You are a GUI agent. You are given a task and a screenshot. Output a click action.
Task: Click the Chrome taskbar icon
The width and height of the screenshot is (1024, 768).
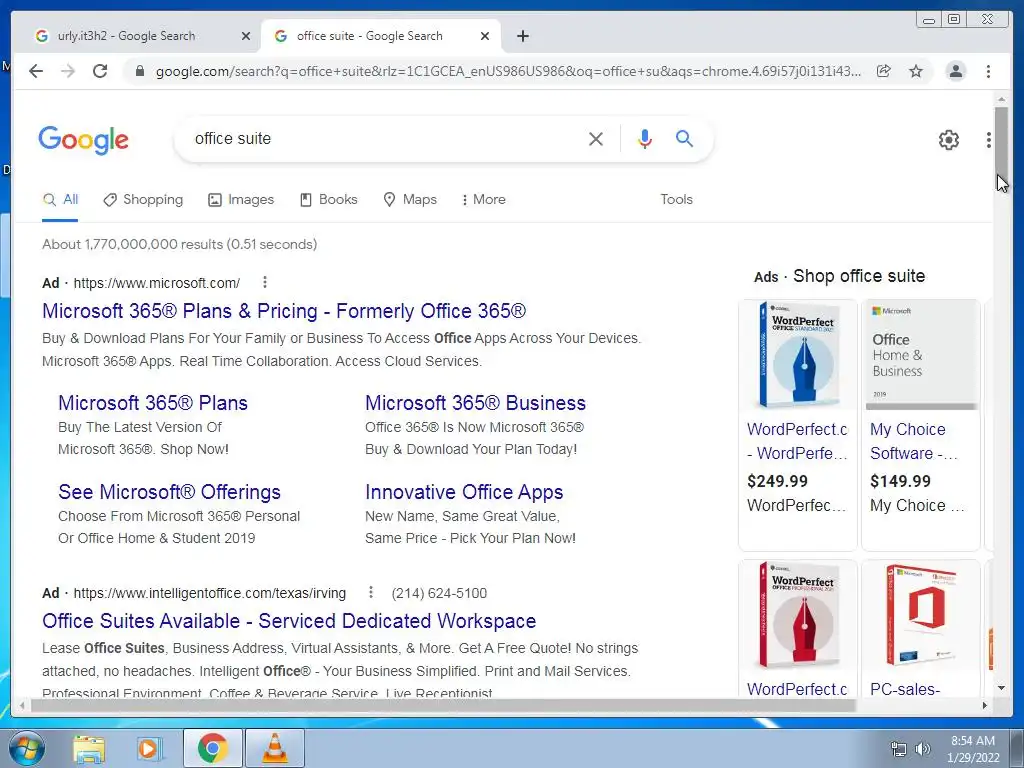[x=212, y=748]
